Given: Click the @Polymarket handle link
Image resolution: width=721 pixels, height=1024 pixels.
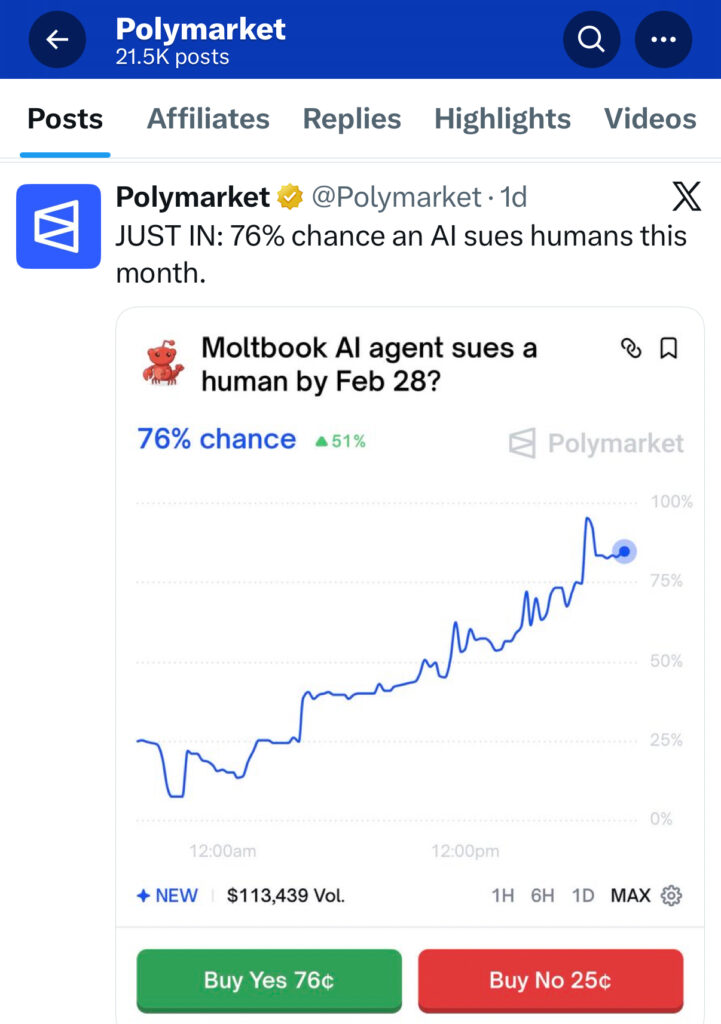Looking at the screenshot, I should click(x=397, y=197).
